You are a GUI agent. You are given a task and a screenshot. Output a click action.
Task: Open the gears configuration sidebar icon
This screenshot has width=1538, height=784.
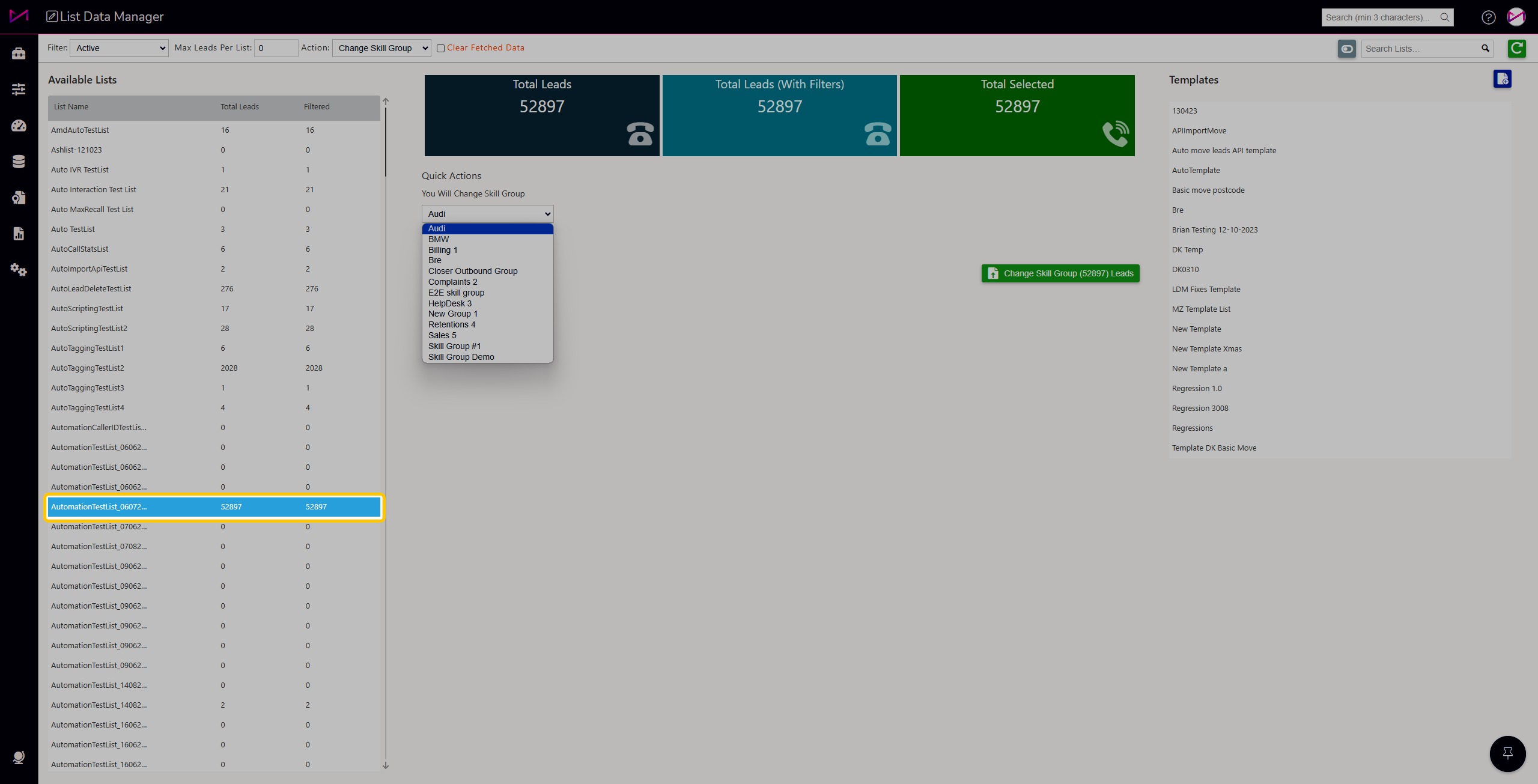click(19, 270)
